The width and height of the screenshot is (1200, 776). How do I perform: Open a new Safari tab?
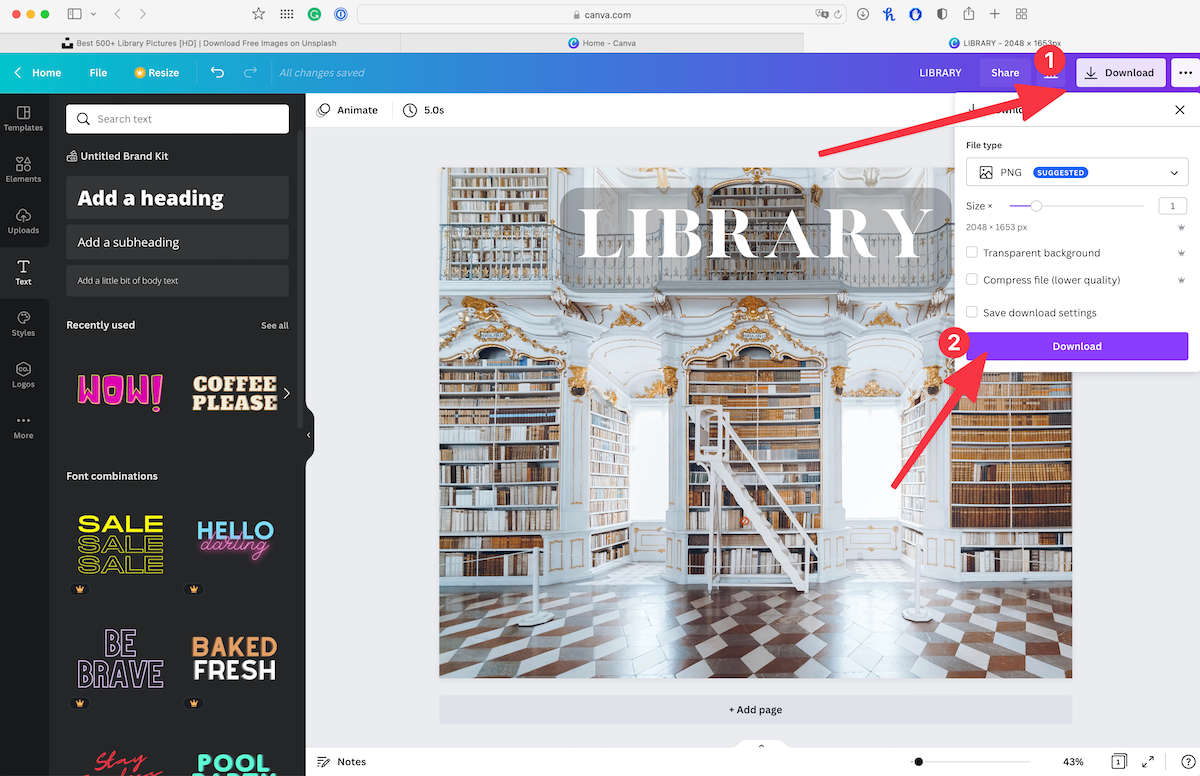pos(995,14)
